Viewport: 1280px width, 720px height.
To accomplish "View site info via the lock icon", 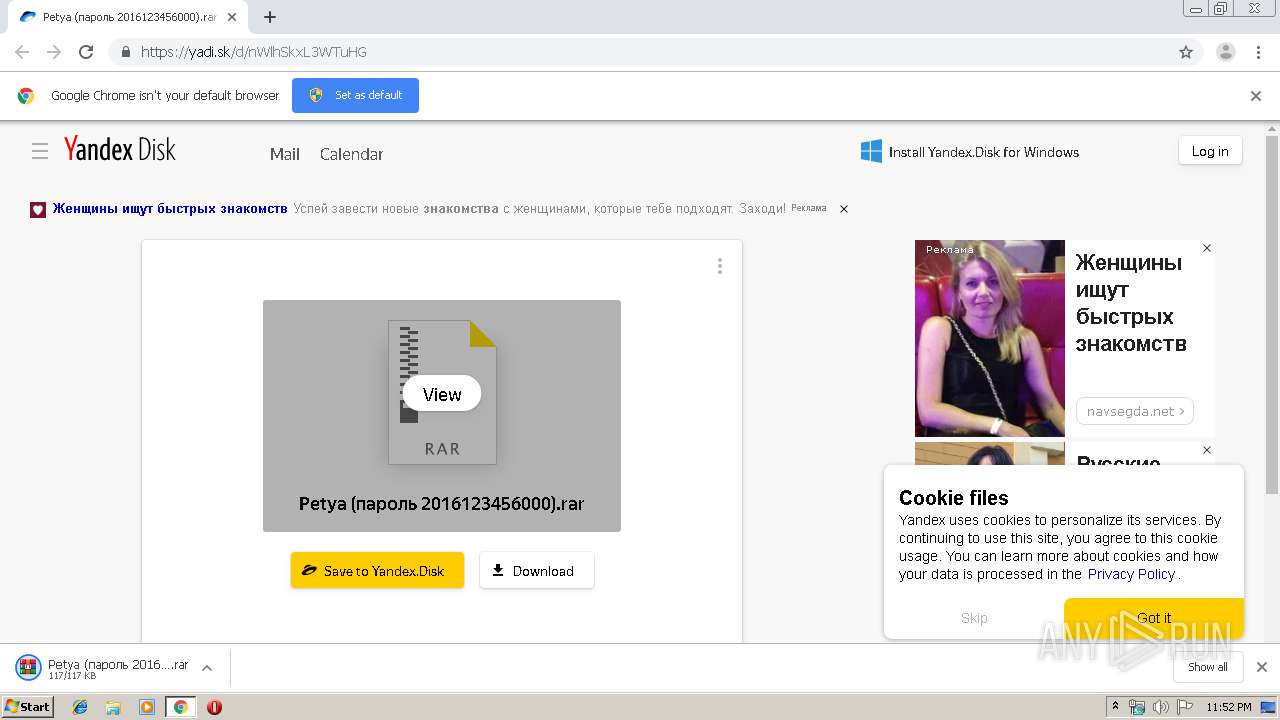I will (x=125, y=52).
